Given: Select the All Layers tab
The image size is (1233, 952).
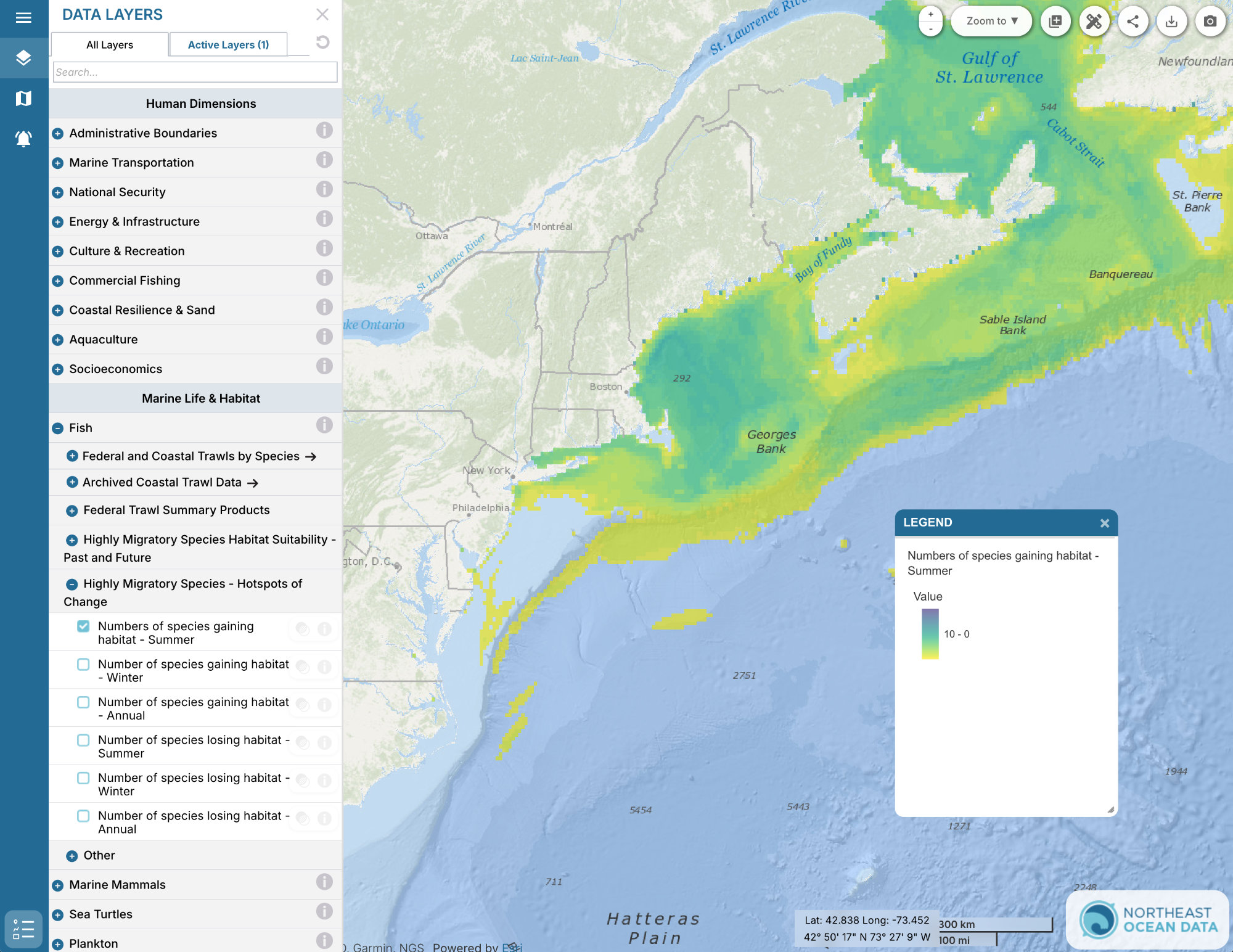Looking at the screenshot, I should 110,44.
